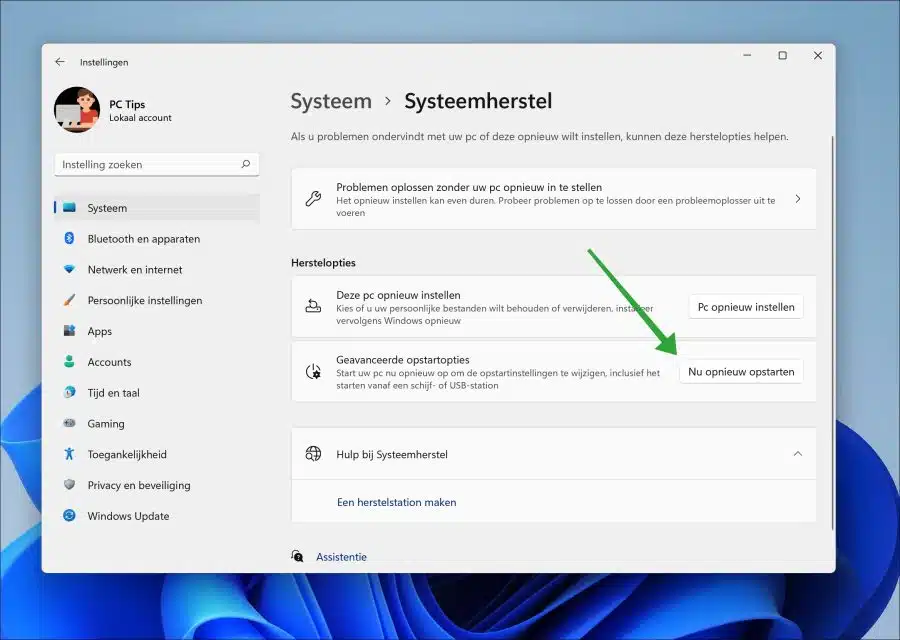Viewport: 900px width, 640px height.
Task: Open the Assistentie link
Action: pos(341,557)
